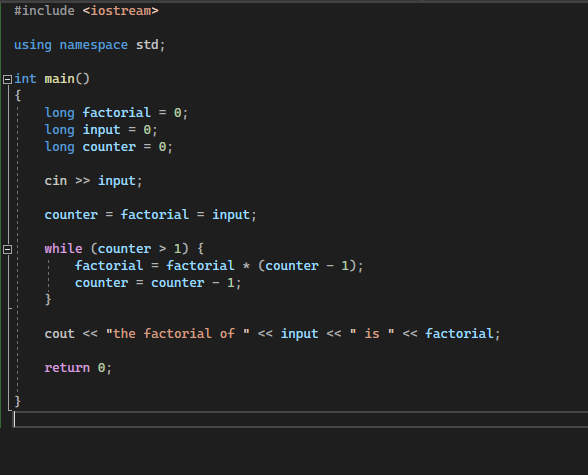This screenshot has height=475, width=588.
Task: Click 'factorial' at end of cout line
Action: point(459,334)
